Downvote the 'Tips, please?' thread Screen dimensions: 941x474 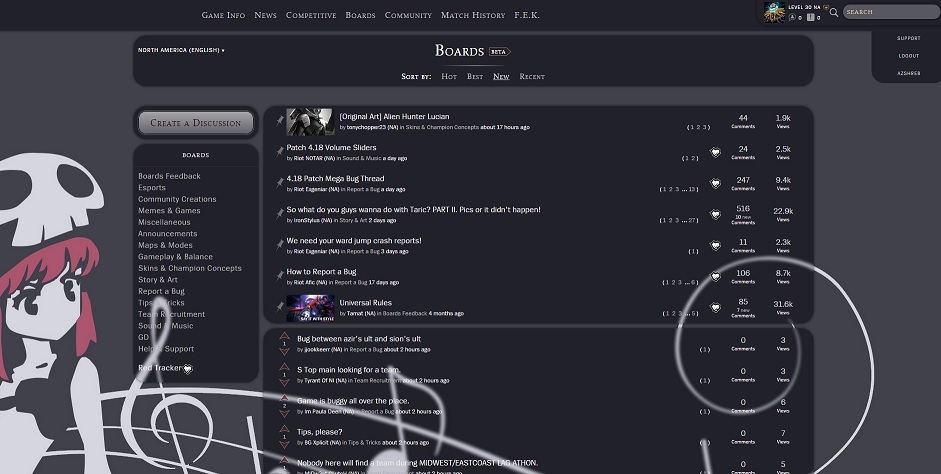(x=284, y=445)
